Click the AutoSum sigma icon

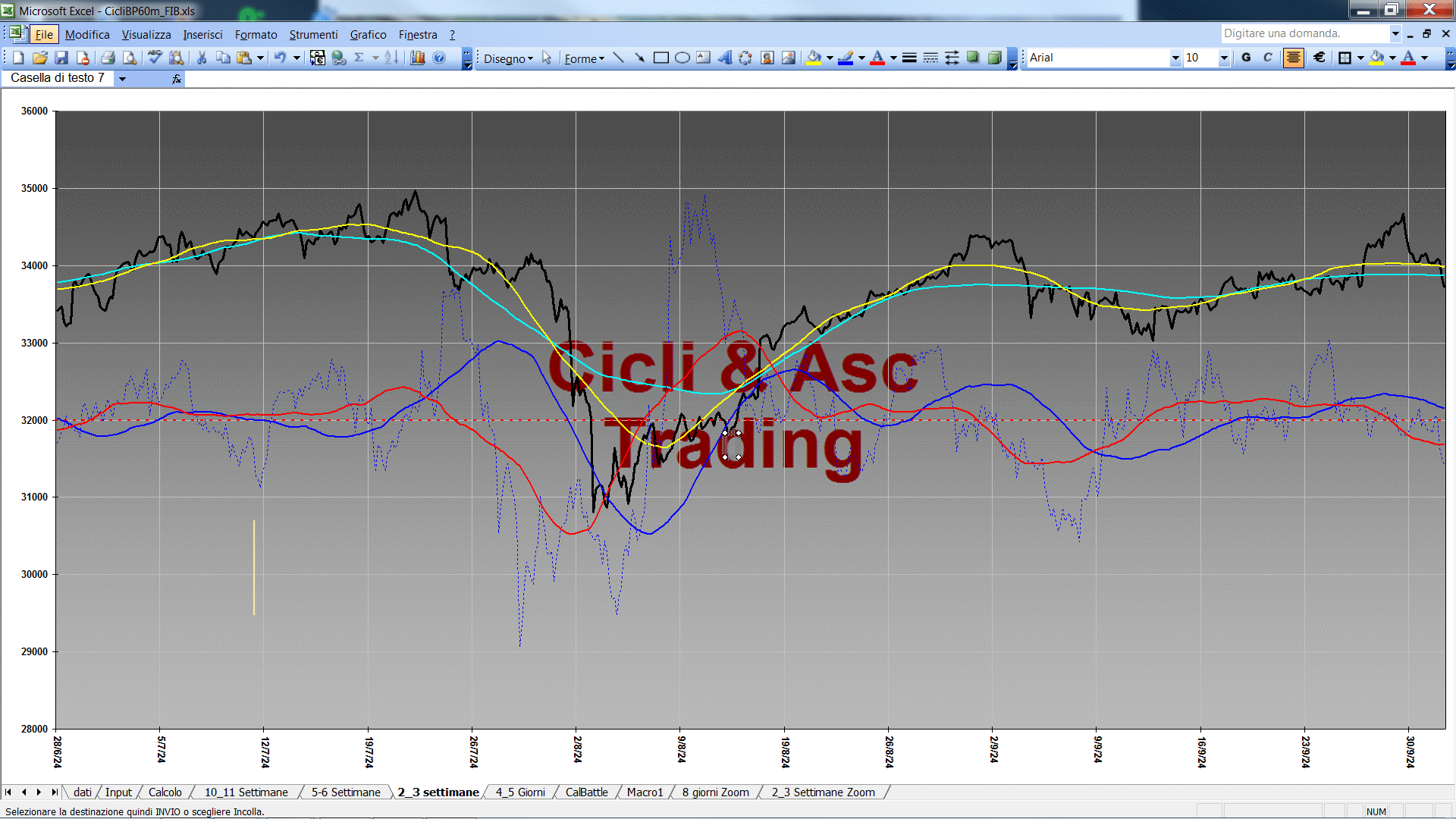pos(359,58)
